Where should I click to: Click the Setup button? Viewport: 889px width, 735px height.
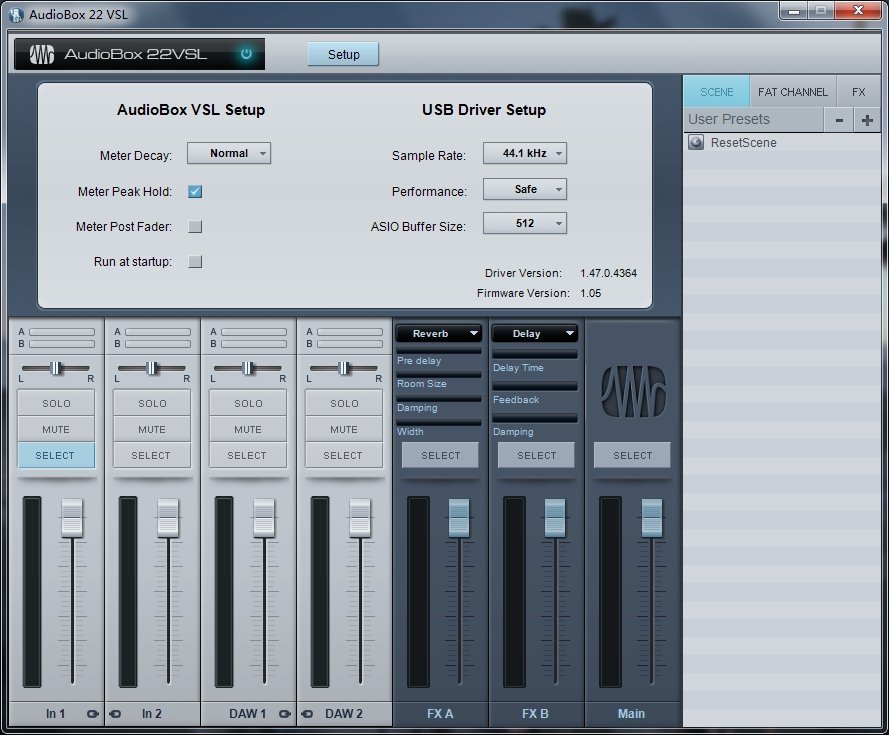point(344,54)
